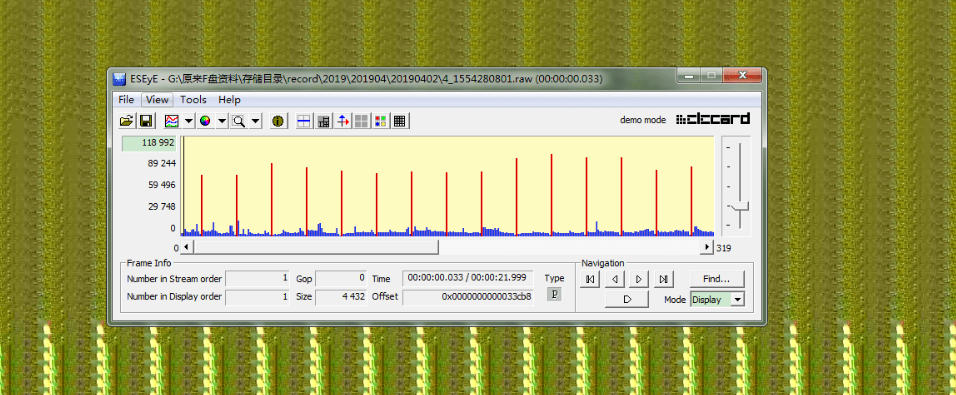Open a file with the folder icon

click(x=126, y=121)
